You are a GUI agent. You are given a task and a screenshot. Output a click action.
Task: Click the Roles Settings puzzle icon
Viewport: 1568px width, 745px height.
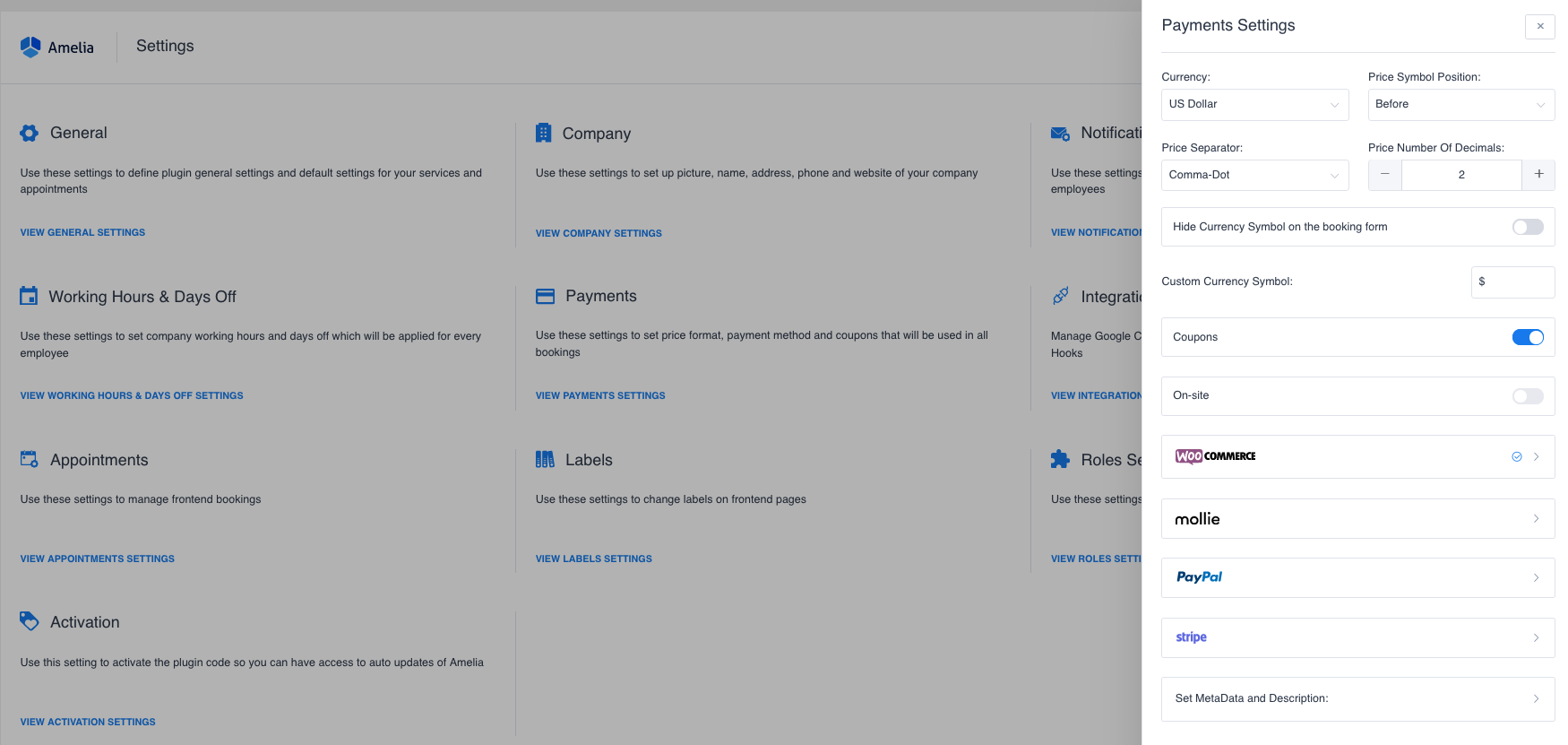pyautogui.click(x=1060, y=459)
